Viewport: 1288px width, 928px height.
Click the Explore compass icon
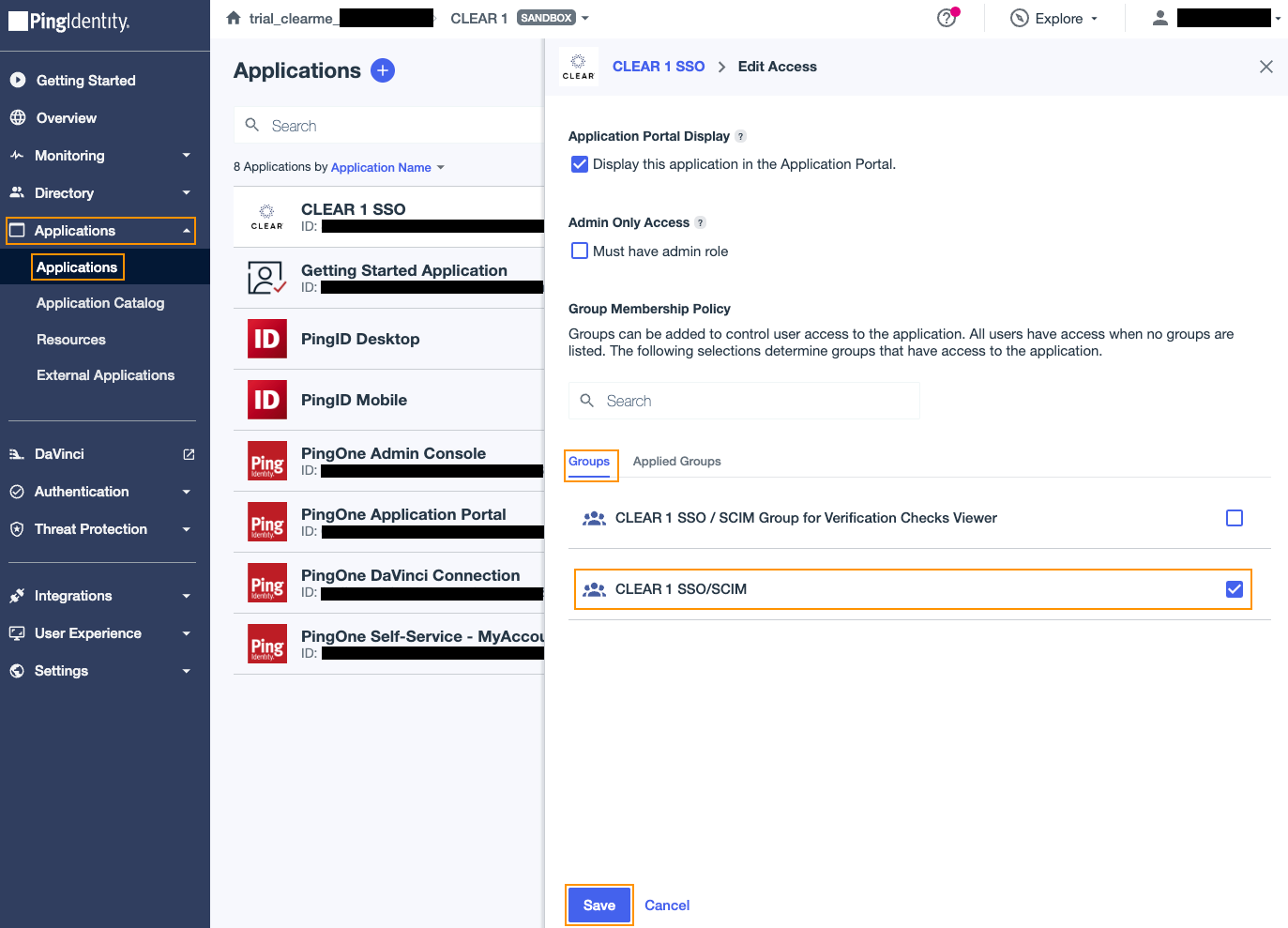(x=1020, y=18)
